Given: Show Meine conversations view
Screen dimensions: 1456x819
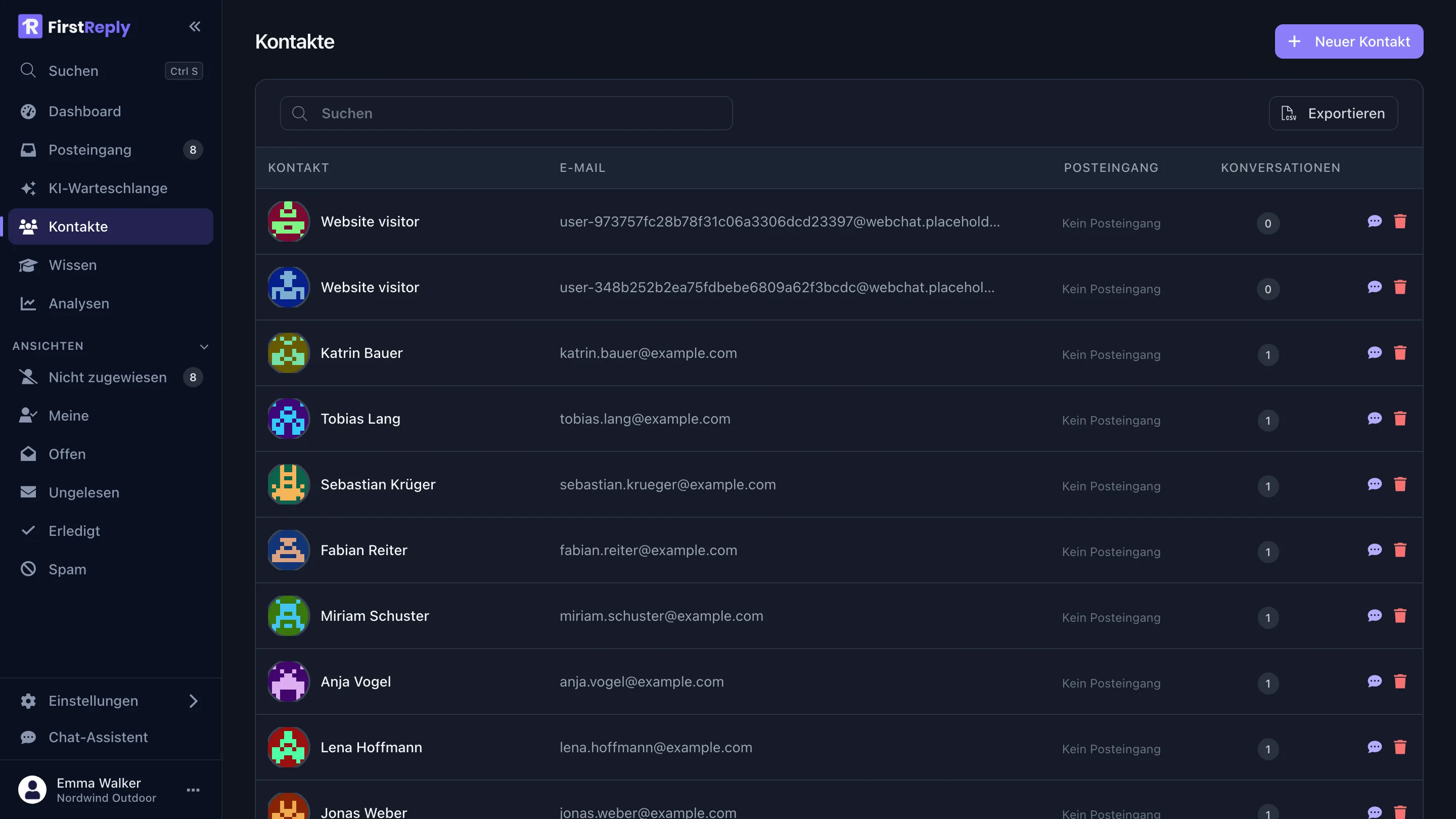Looking at the screenshot, I should 111,416.
